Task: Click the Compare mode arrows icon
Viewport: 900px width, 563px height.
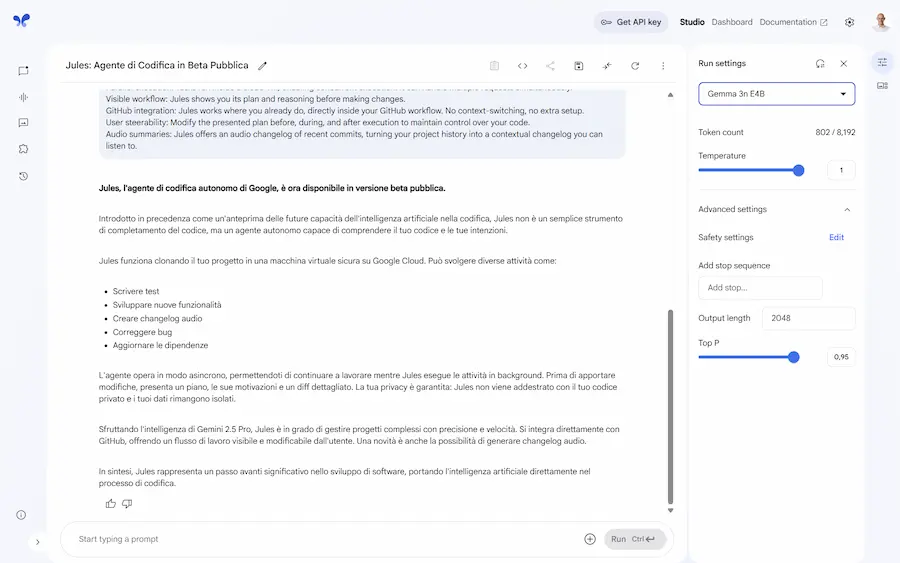Action: (607, 66)
